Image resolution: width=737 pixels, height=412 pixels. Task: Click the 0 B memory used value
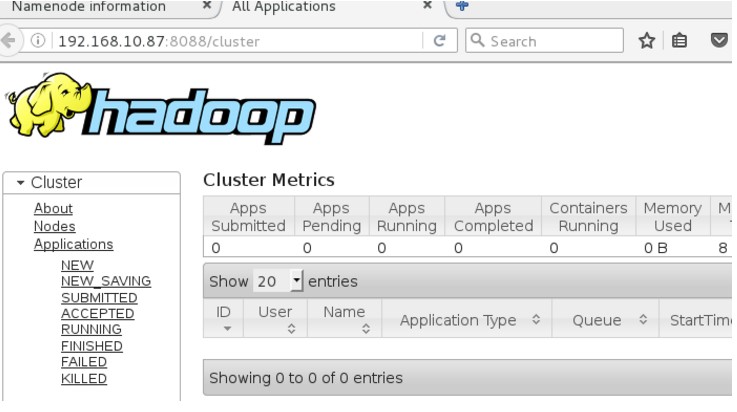click(656, 248)
